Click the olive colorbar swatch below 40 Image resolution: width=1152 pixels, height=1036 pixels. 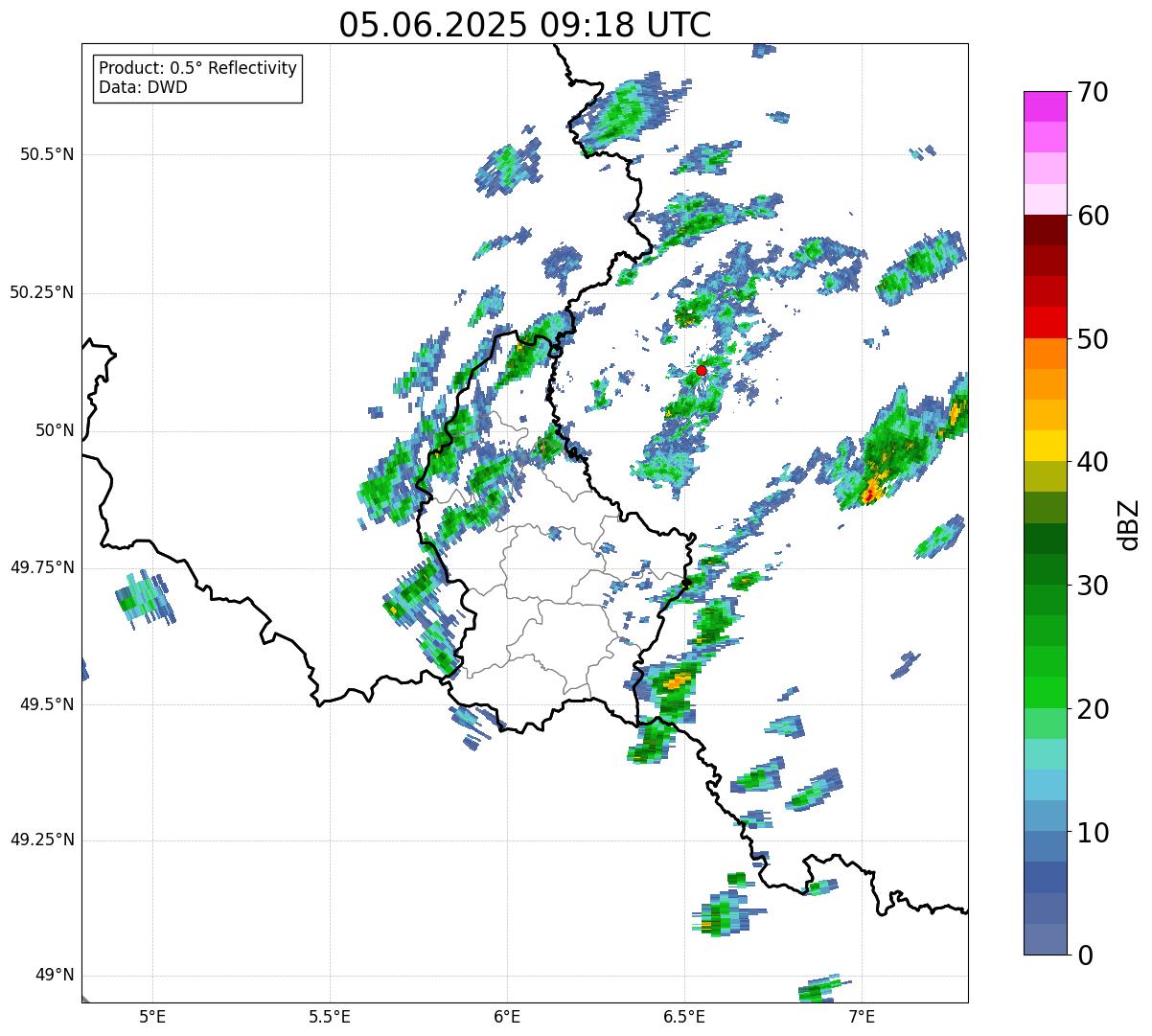click(x=1045, y=477)
